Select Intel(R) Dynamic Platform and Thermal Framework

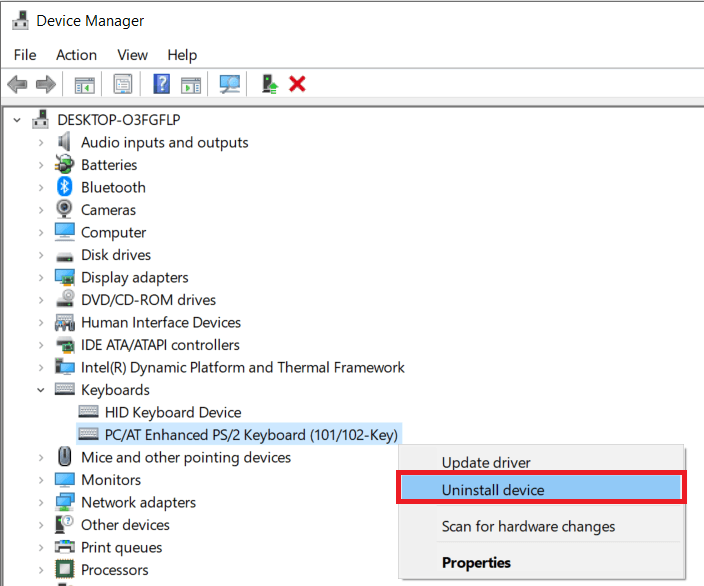pyautogui.click(x=242, y=367)
